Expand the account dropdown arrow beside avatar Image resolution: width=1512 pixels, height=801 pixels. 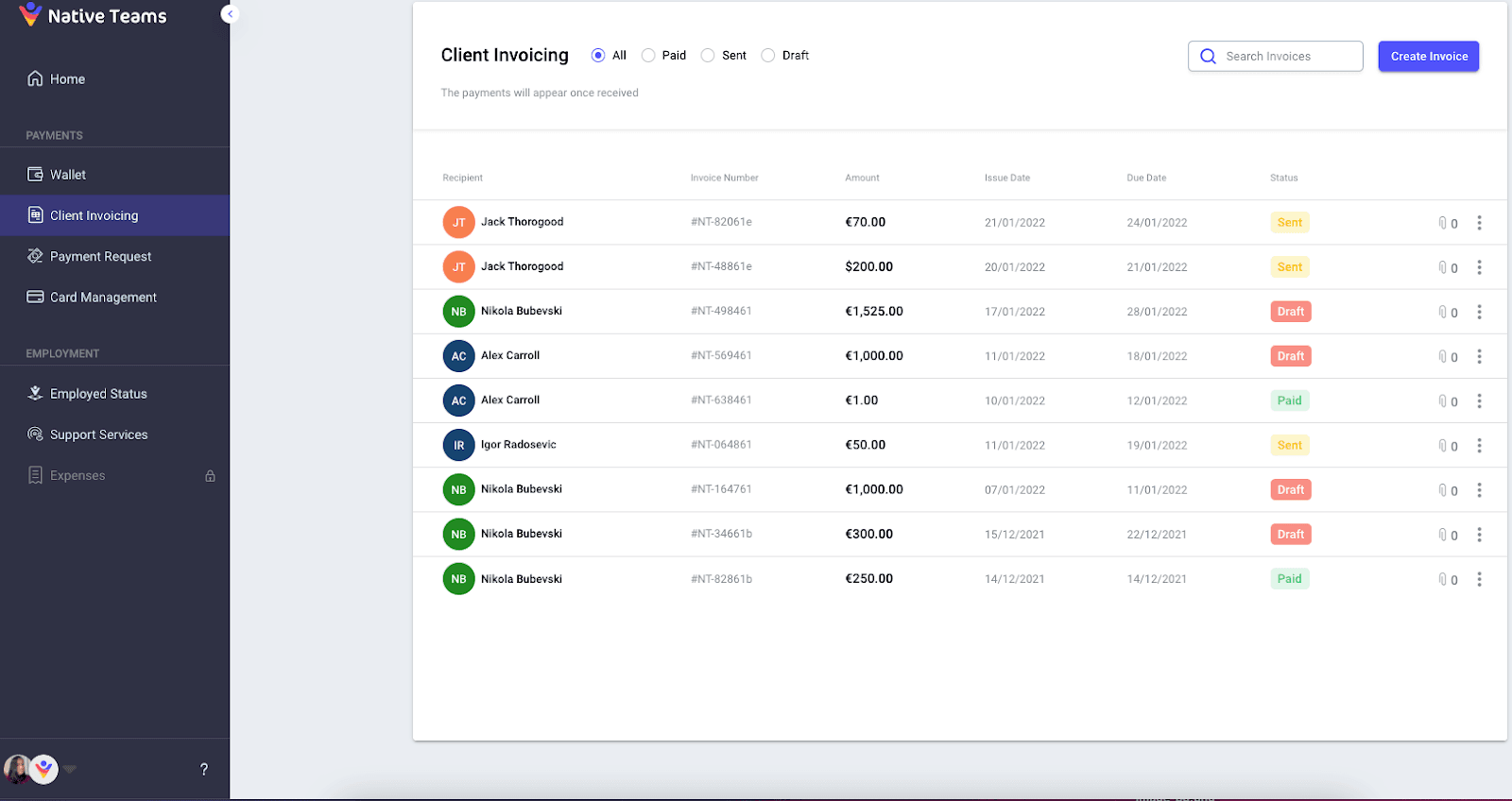pyautogui.click(x=70, y=769)
